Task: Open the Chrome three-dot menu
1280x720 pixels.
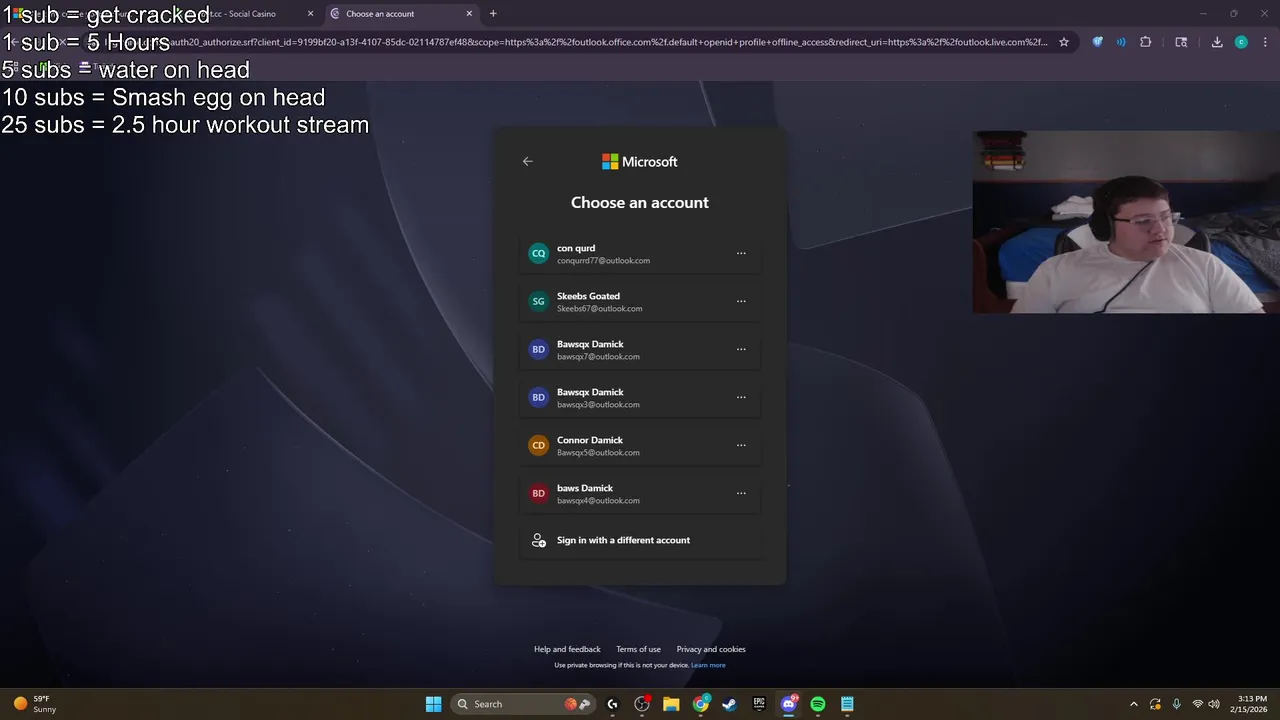Action: (x=1266, y=42)
